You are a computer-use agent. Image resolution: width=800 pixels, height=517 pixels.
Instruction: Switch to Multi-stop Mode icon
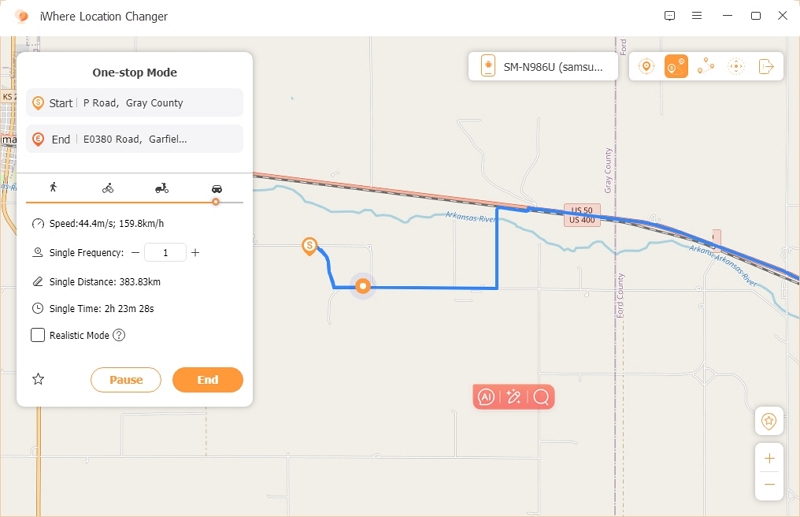tap(706, 66)
